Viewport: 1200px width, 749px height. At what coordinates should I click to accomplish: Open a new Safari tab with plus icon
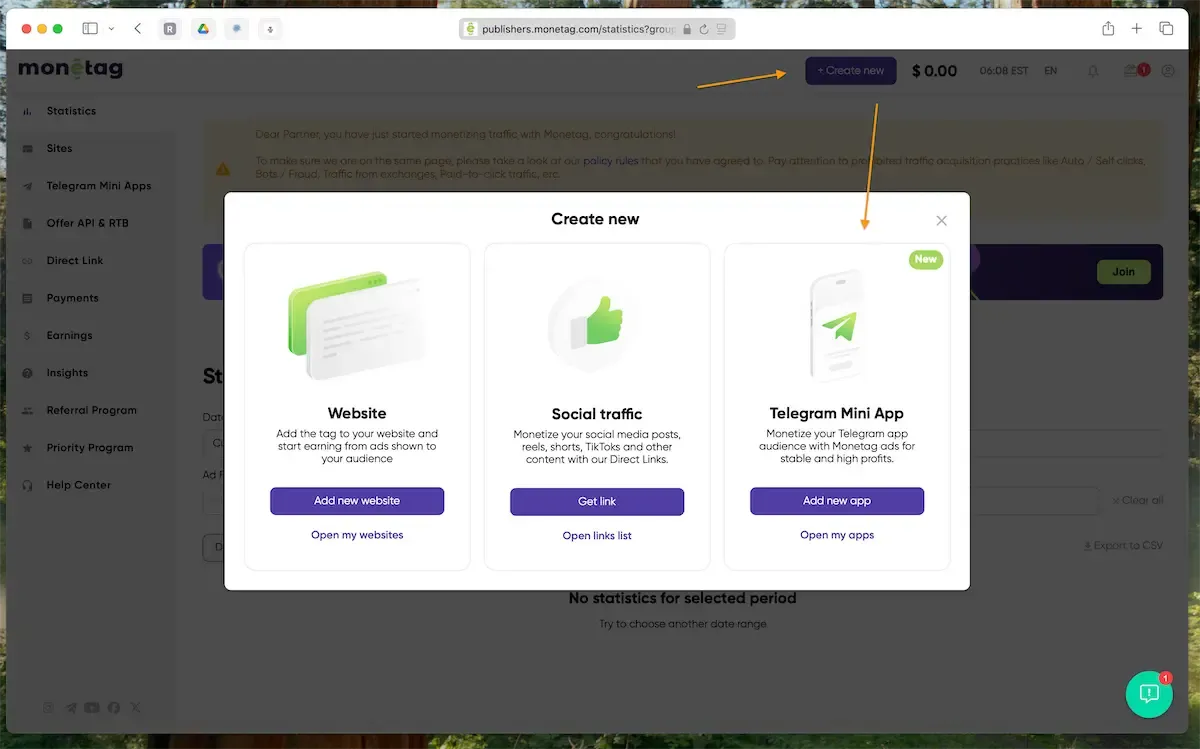tap(1137, 29)
